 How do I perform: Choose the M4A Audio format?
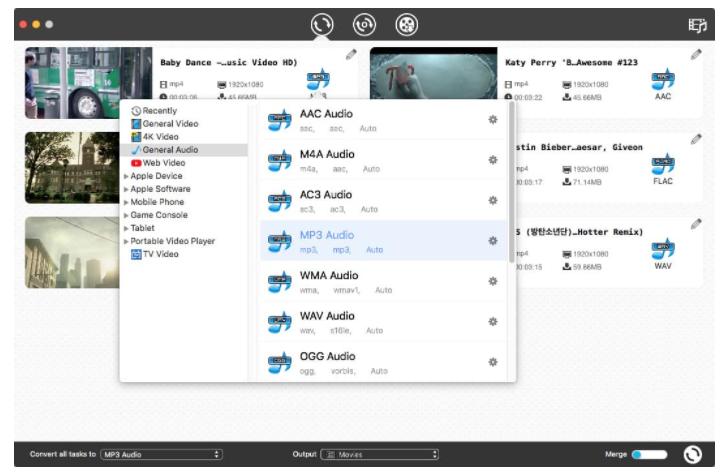coord(383,160)
